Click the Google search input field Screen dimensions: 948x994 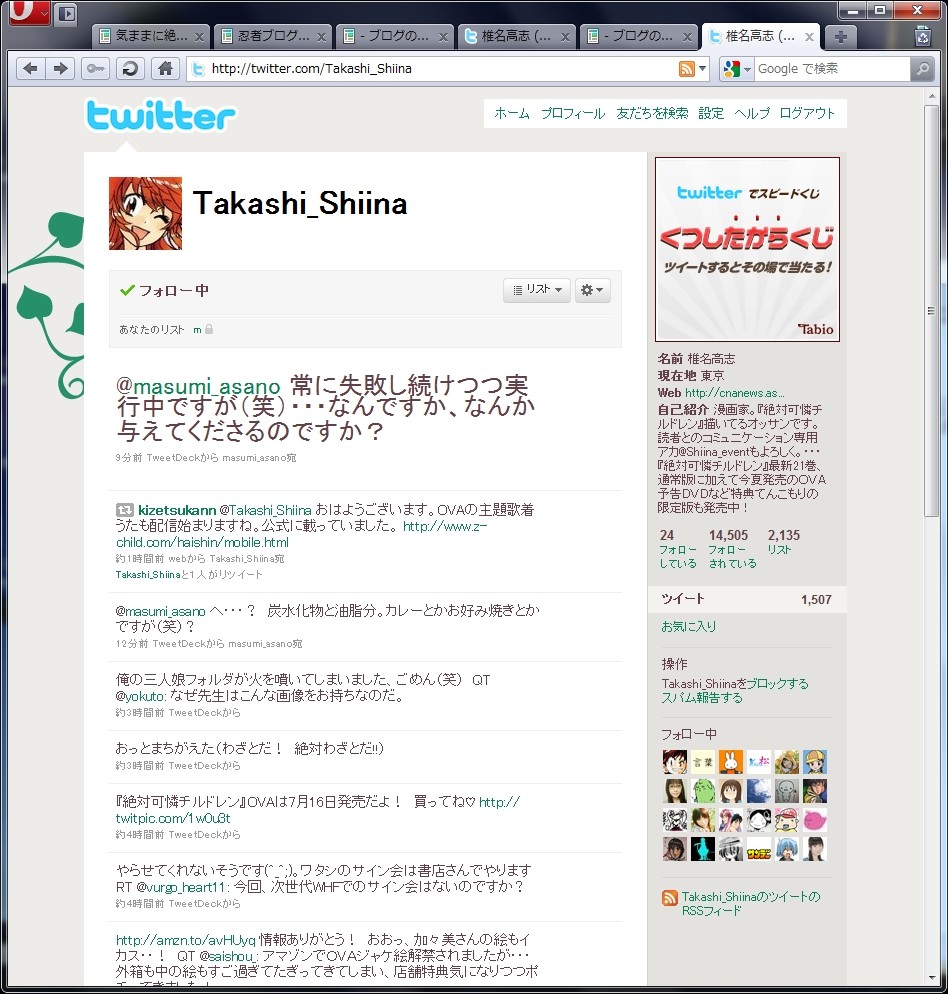pos(832,68)
